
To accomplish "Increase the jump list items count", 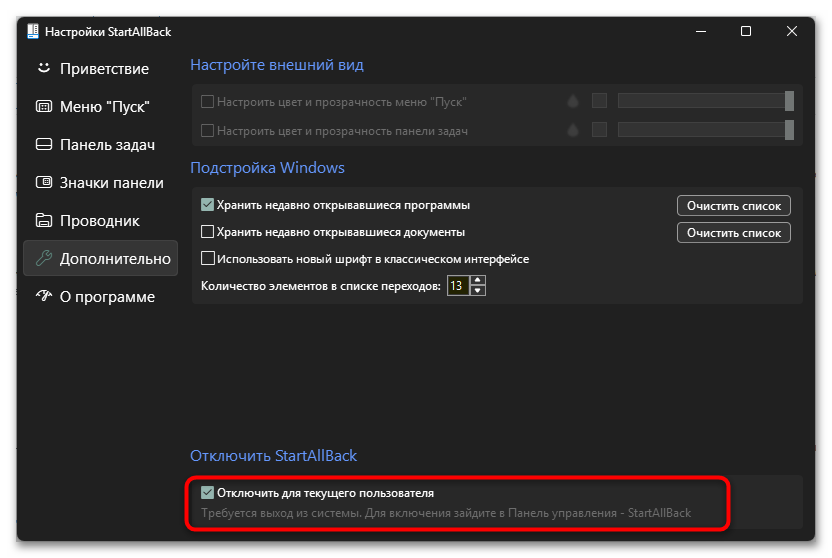I will coord(478,281).
